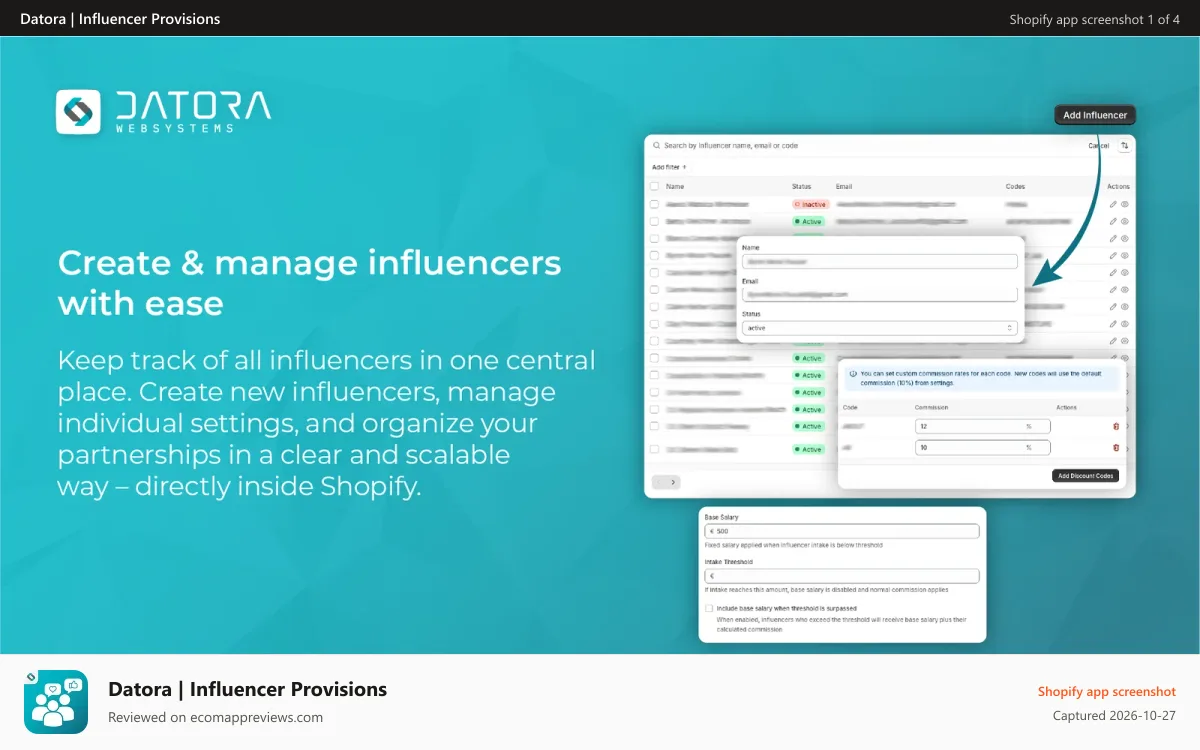Image resolution: width=1200 pixels, height=750 pixels.
Task: Click the Intake Threshold field
Action: point(842,576)
